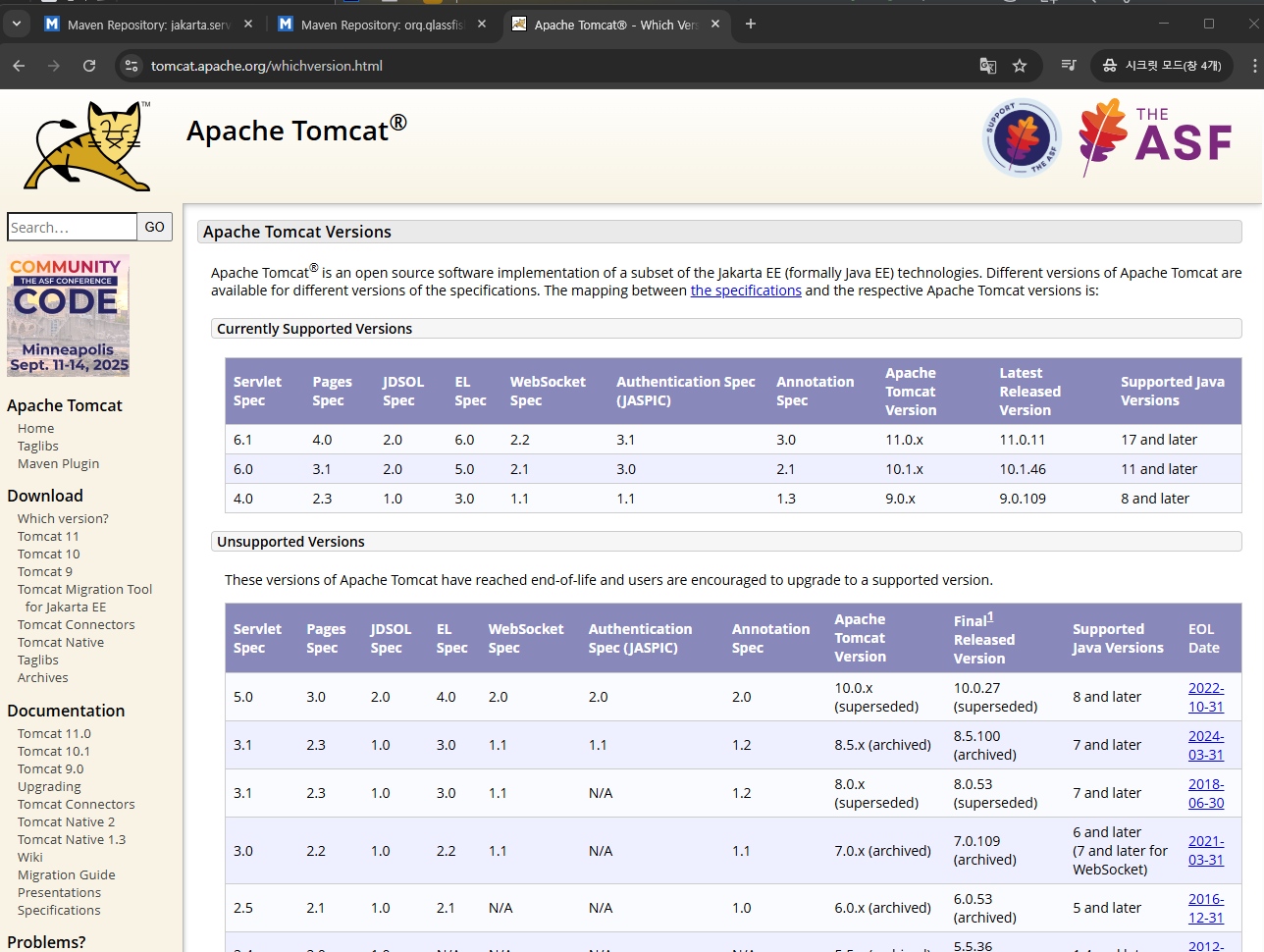The width and height of the screenshot is (1264, 952).
Task: Open the Maven Plugin link
Action: [58, 463]
